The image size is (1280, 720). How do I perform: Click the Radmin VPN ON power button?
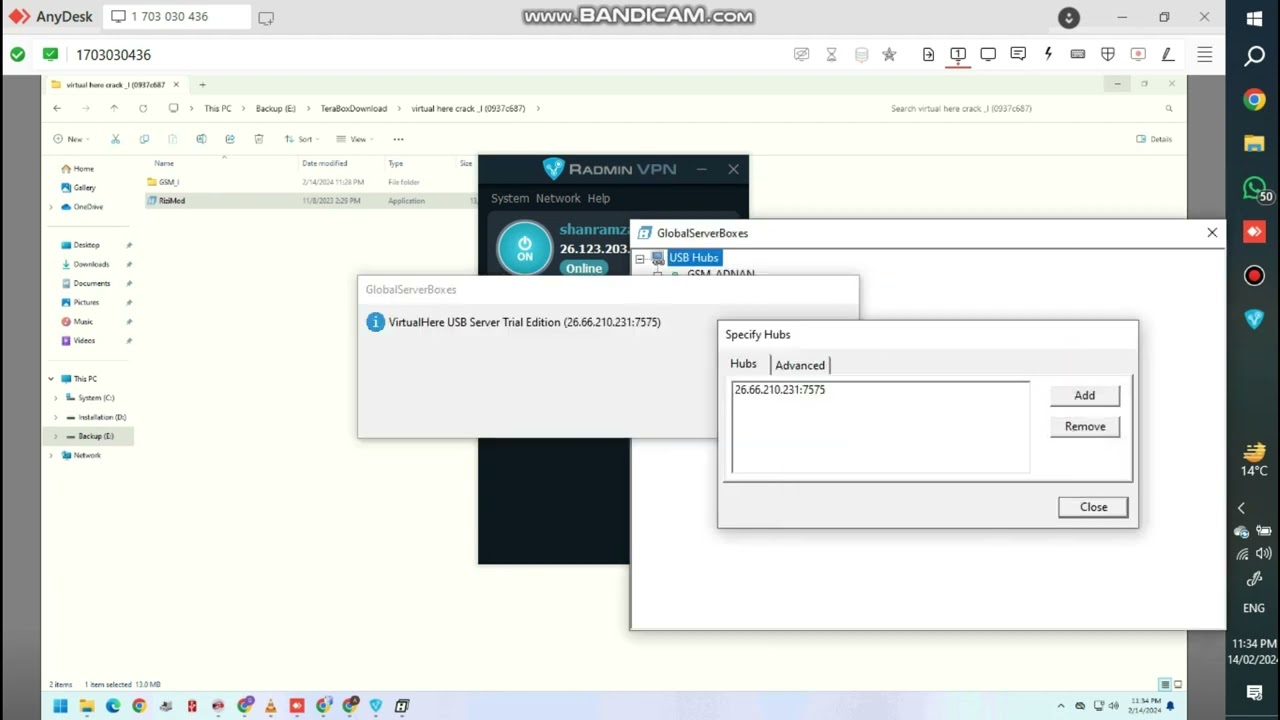[x=525, y=249]
